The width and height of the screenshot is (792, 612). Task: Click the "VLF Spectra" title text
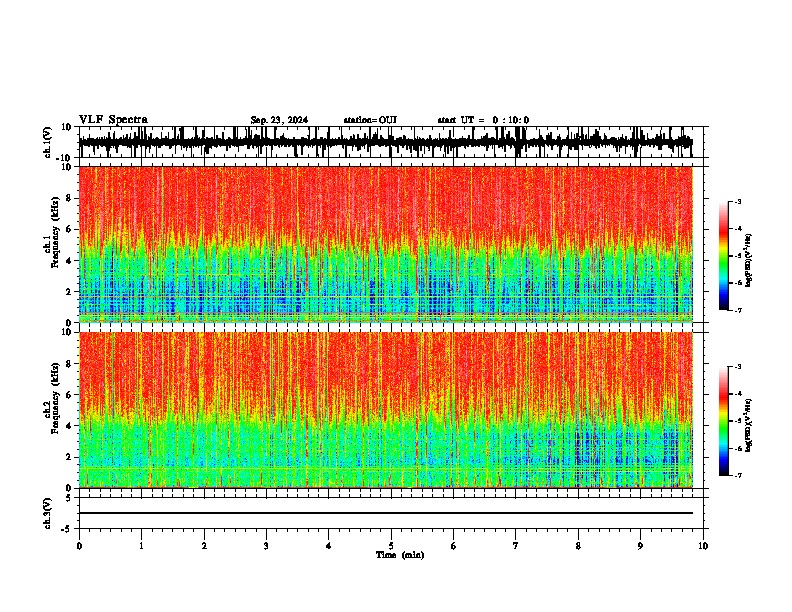coord(113,120)
